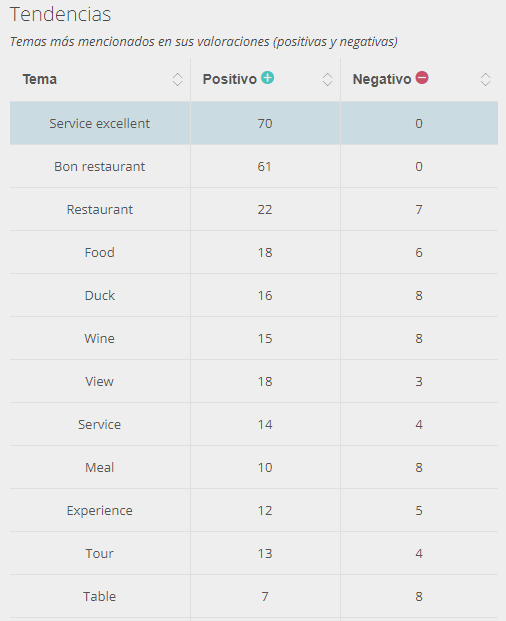The image size is (506, 621).
Task: Select the Table topic row
Action: tap(254, 596)
